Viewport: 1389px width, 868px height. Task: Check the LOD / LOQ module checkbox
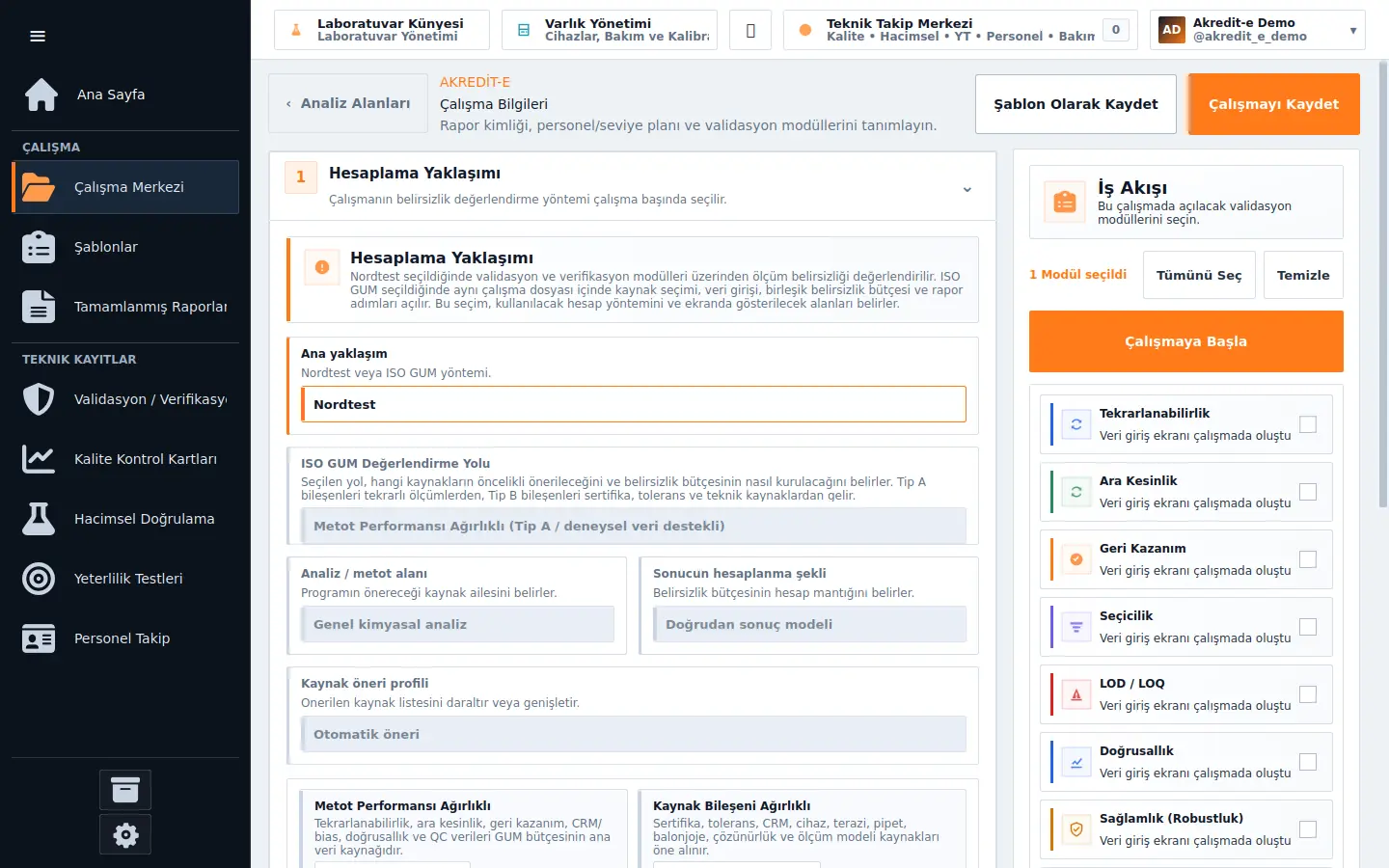[x=1308, y=694]
